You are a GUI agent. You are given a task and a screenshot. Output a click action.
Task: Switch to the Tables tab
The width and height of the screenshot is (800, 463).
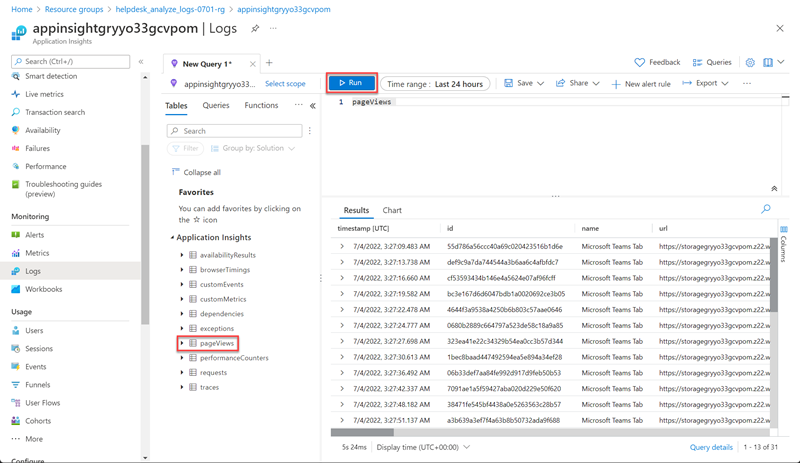coord(176,106)
